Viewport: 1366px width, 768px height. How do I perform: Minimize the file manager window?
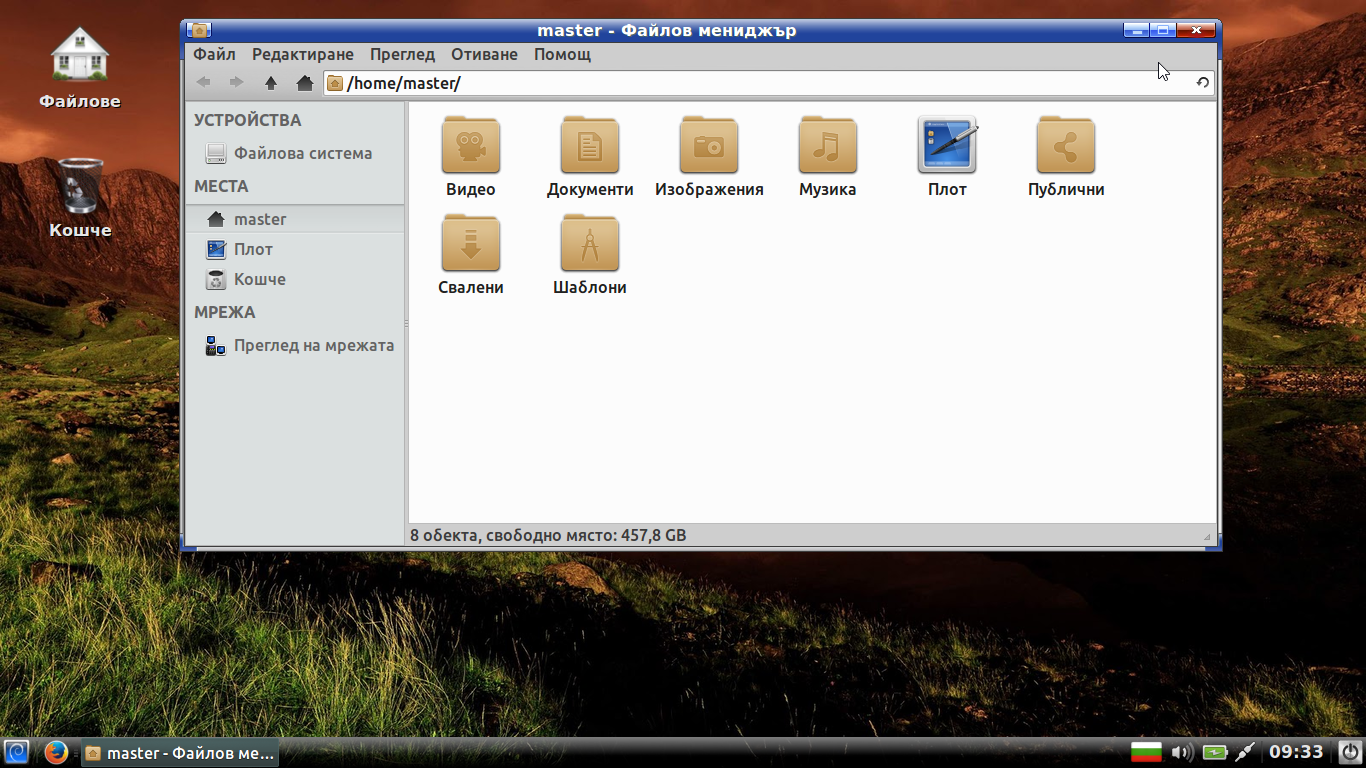tap(1136, 30)
